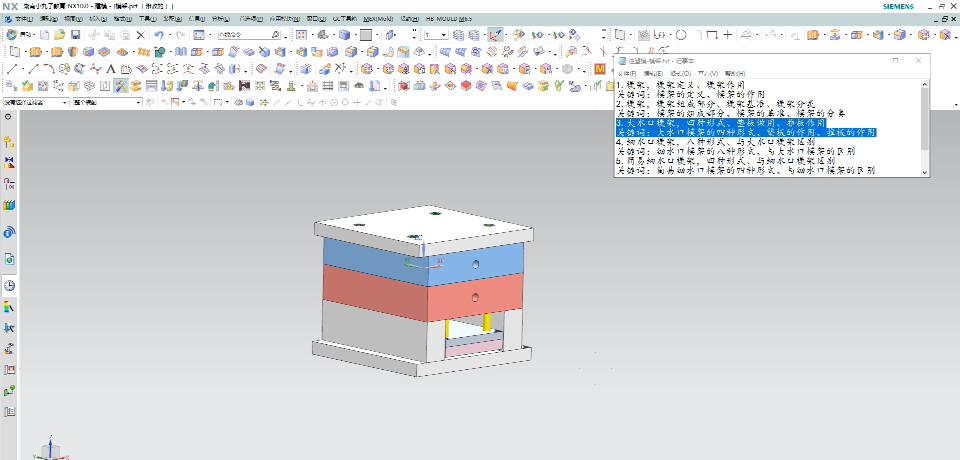Click the grayed Redo arrow icon
The image size is (960, 460).
(181, 35)
